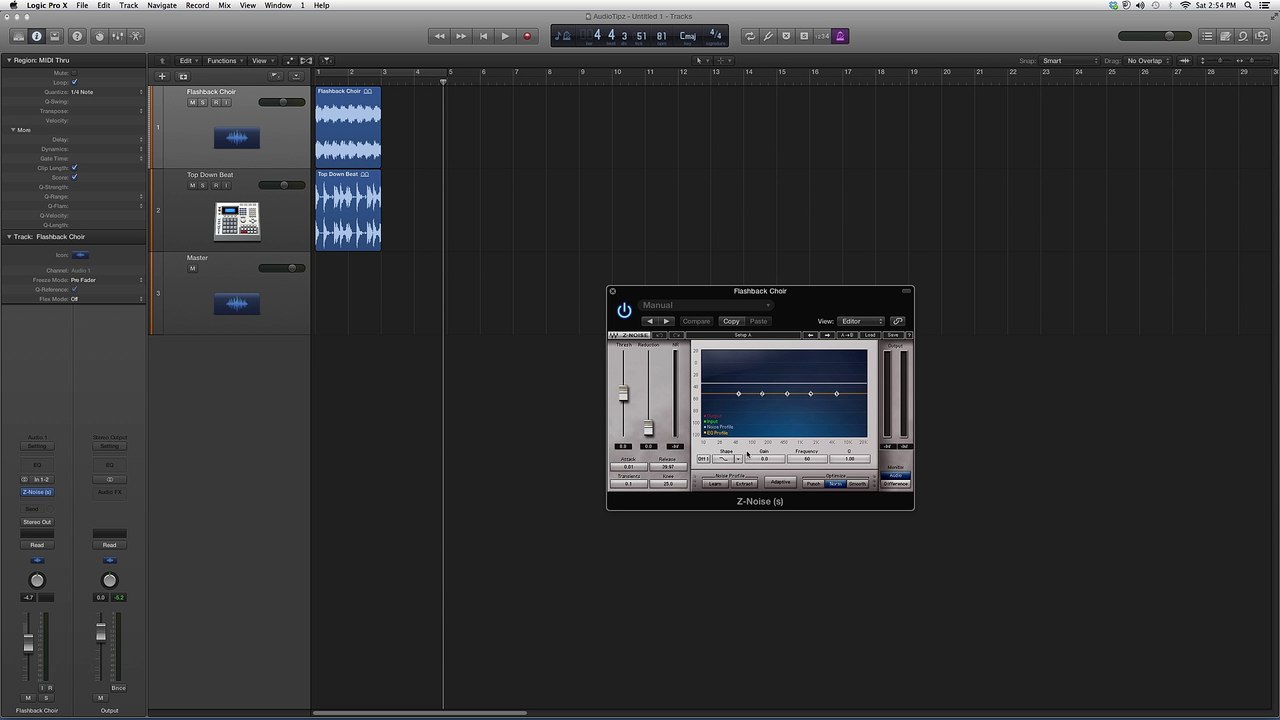The image size is (1280, 720).
Task: Click the Noise Profile Extract button
Action: click(x=744, y=484)
